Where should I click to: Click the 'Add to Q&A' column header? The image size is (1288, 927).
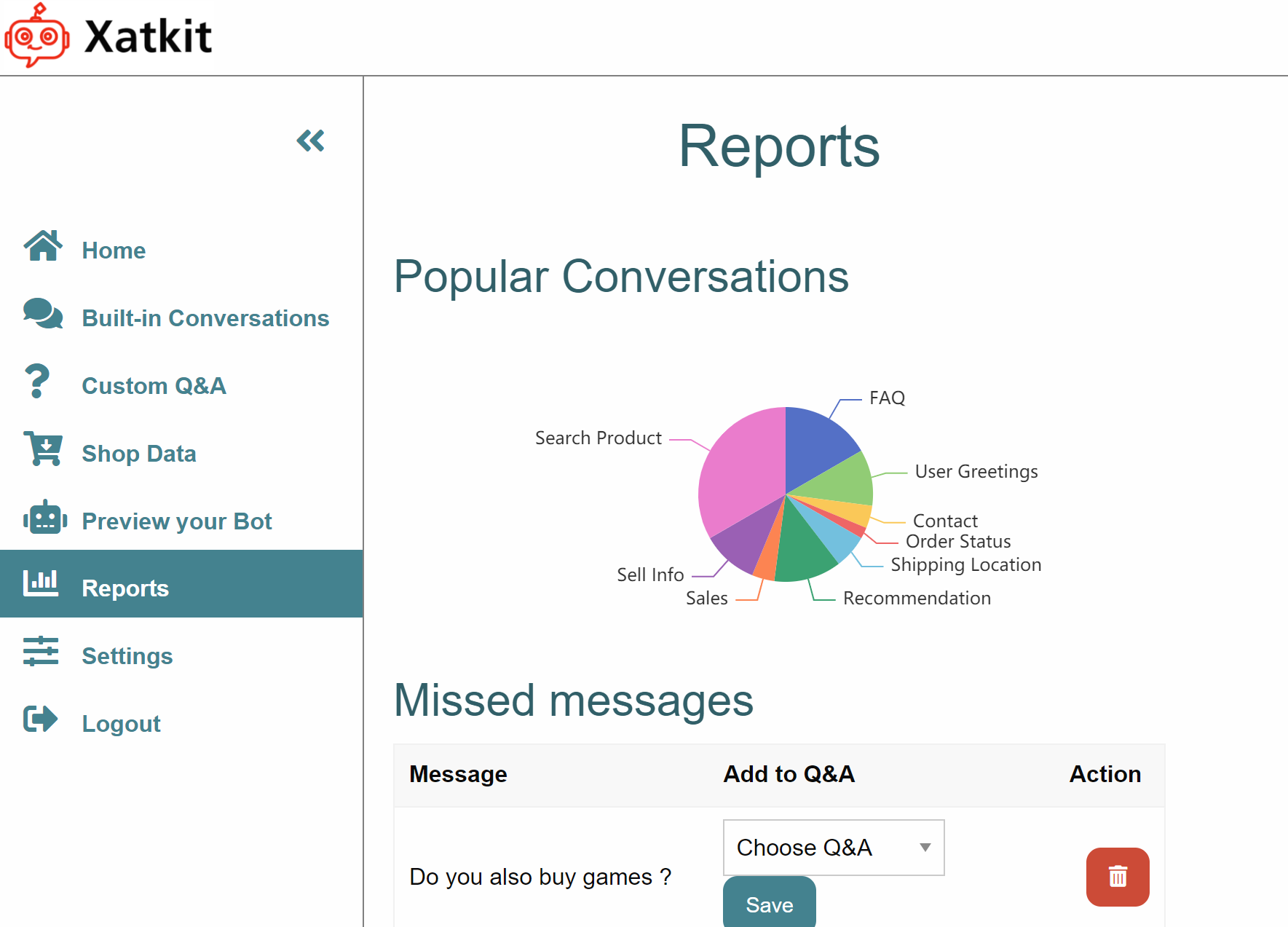click(789, 774)
